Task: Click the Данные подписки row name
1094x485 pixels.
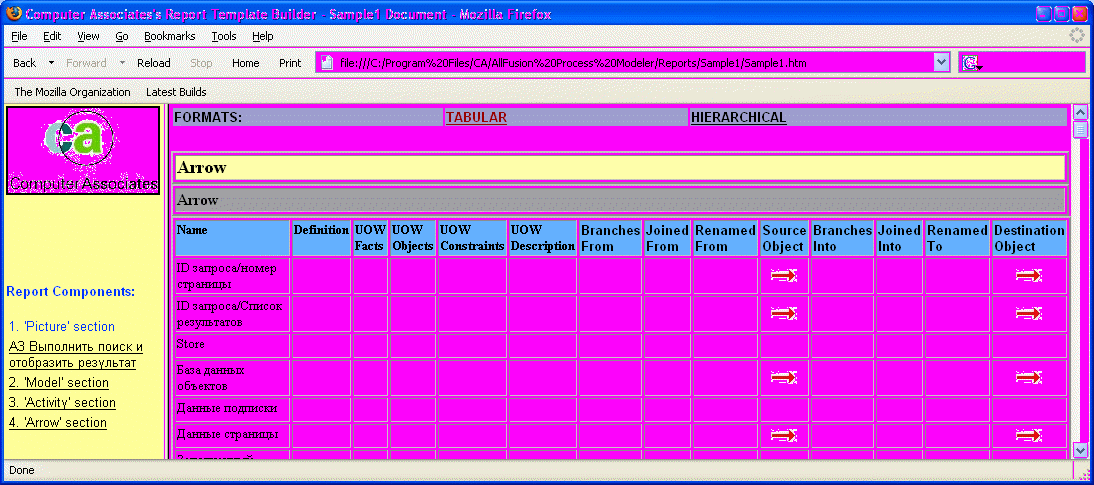Action: (x=227, y=408)
